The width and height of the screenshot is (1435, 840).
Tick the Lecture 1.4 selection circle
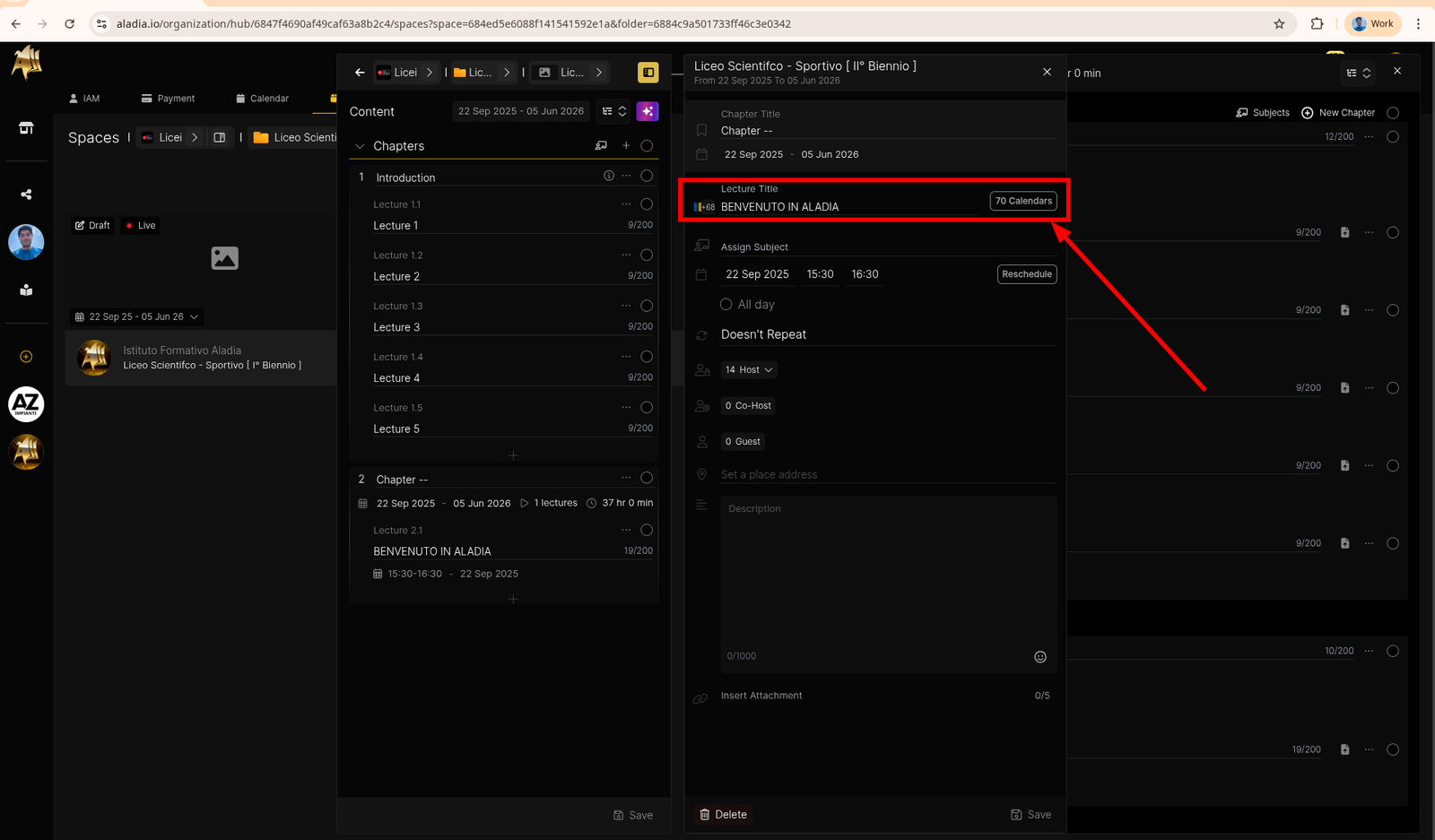[647, 357]
